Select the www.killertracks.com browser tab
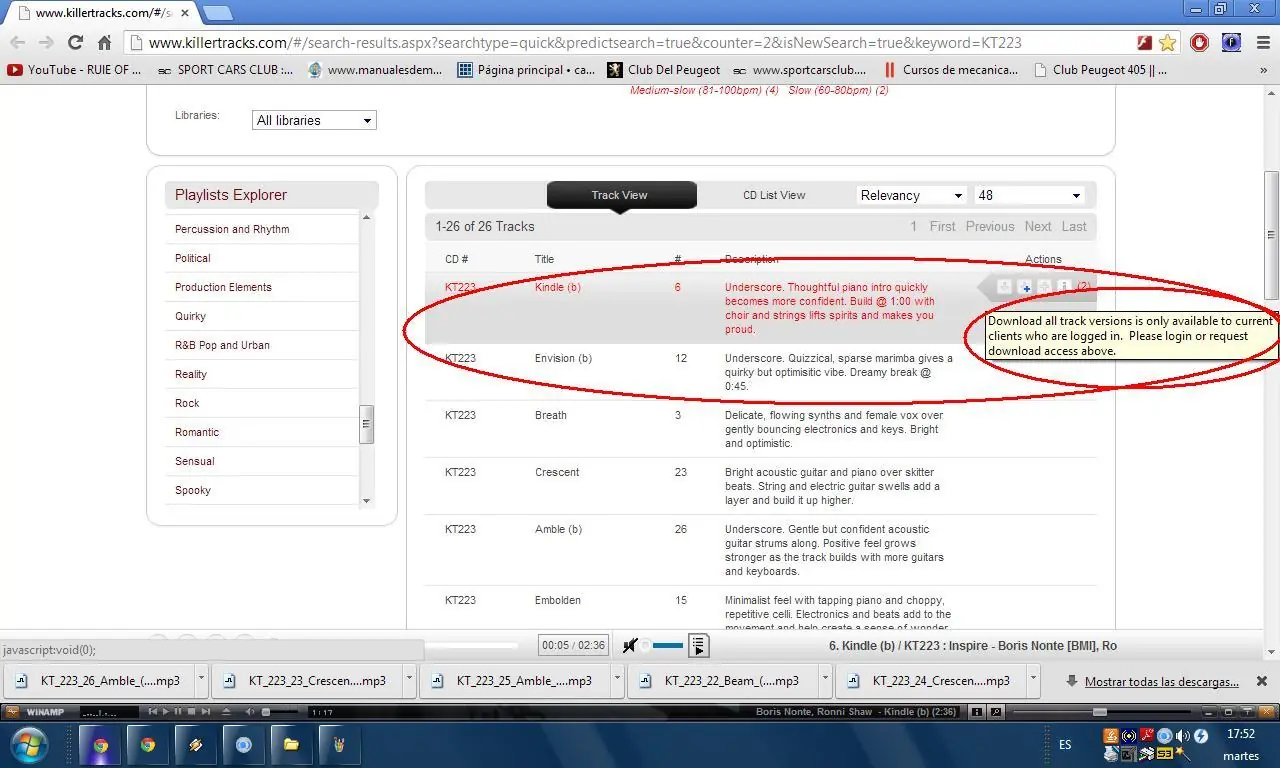Viewport: 1280px width, 768px height. pos(103,13)
